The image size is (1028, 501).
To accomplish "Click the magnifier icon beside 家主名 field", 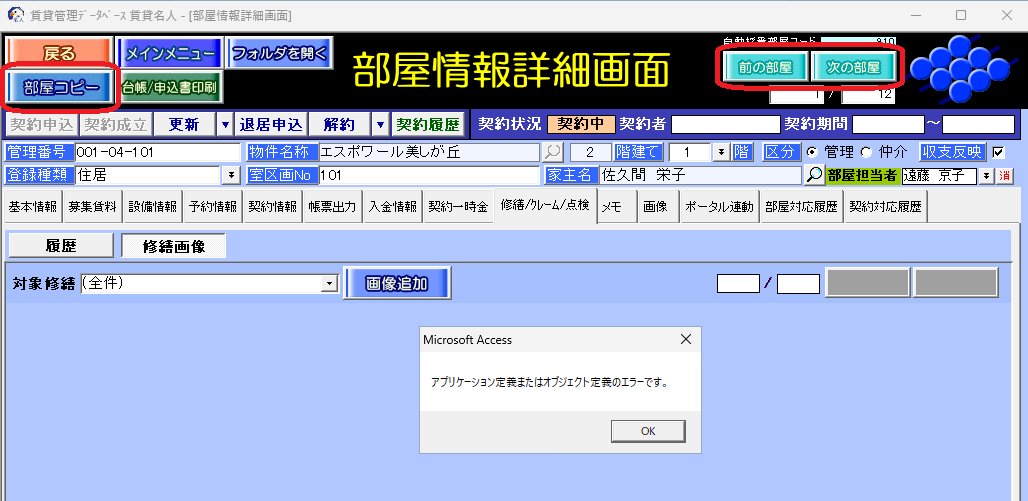I will coord(815,175).
